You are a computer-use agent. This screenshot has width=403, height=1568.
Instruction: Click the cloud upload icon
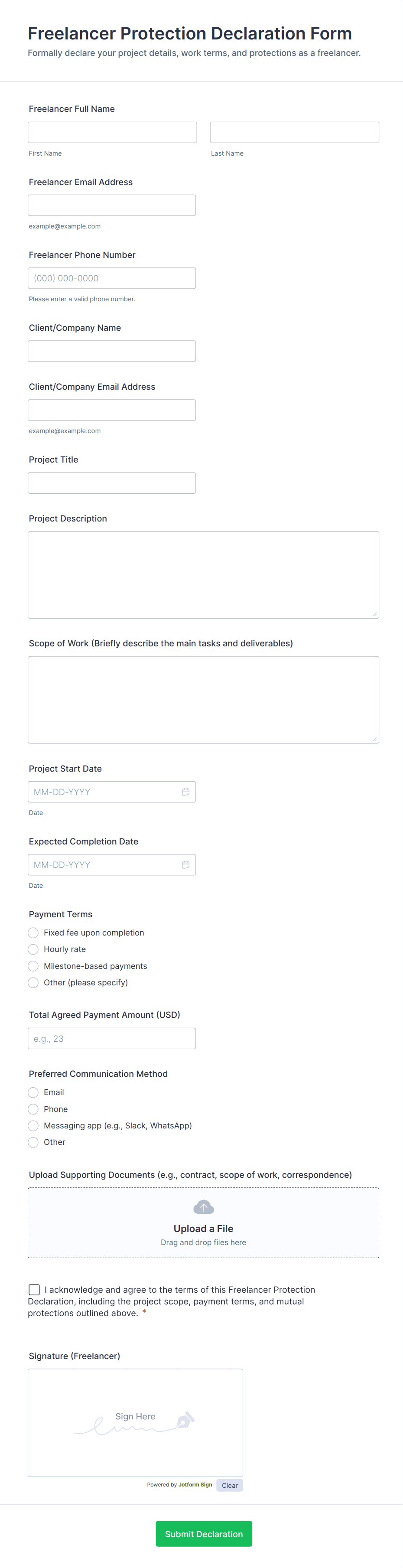click(x=203, y=1207)
